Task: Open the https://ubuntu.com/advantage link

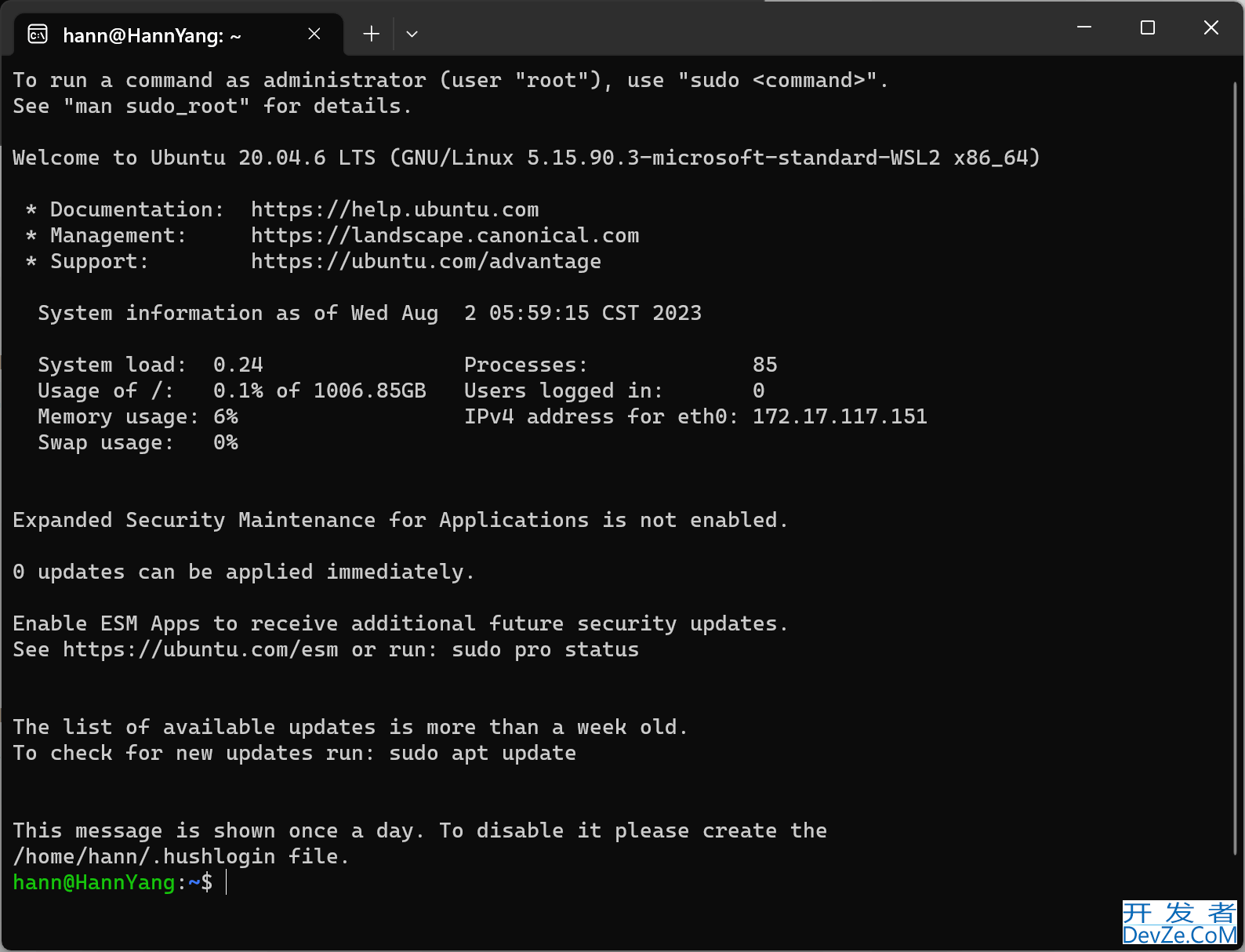Action: [x=426, y=261]
